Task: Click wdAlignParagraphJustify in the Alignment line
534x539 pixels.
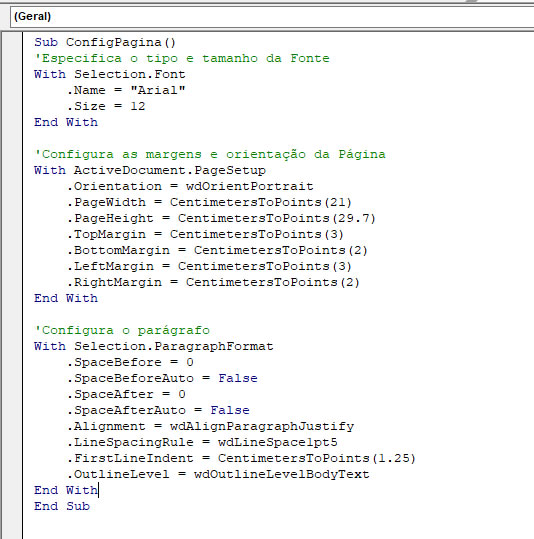Action: click(x=262, y=426)
